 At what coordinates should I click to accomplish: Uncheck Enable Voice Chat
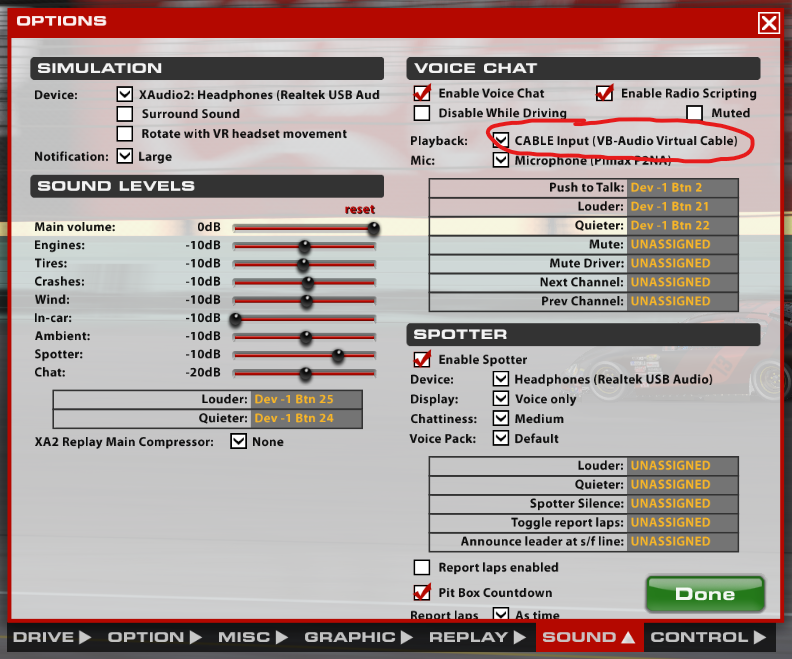click(x=422, y=93)
